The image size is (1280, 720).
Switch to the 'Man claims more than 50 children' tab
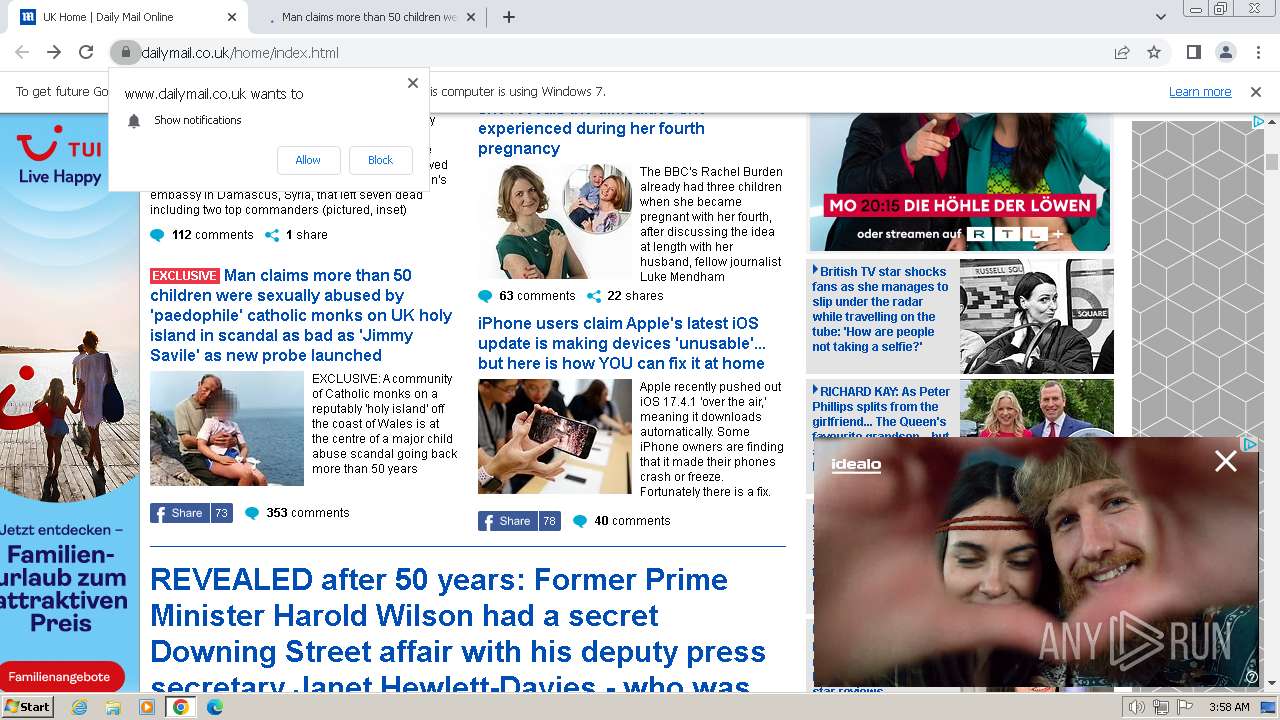pos(369,17)
